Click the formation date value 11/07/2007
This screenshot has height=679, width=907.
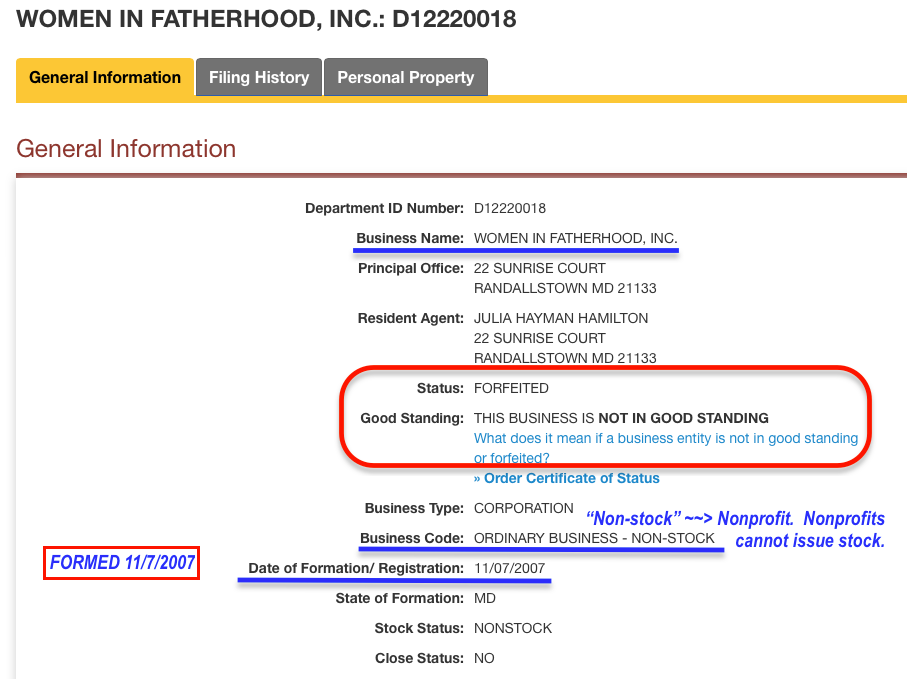coord(510,568)
